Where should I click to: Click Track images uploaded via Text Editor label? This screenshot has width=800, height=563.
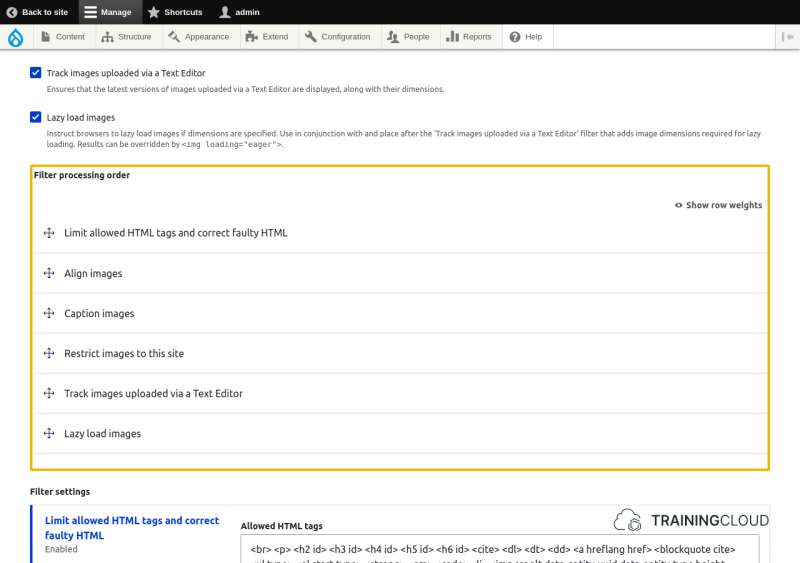[126, 73]
